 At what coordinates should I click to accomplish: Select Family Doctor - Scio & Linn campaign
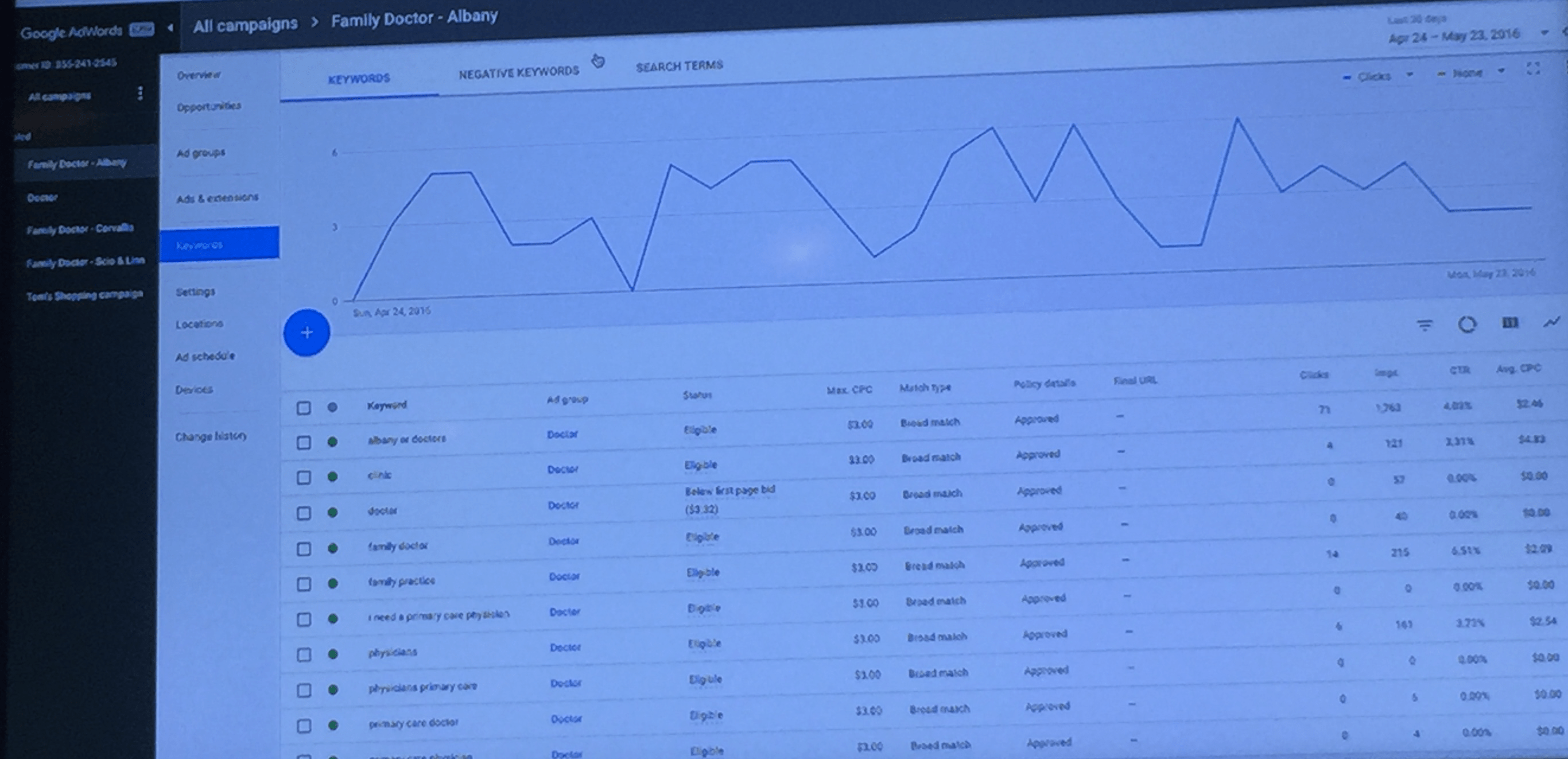85,262
